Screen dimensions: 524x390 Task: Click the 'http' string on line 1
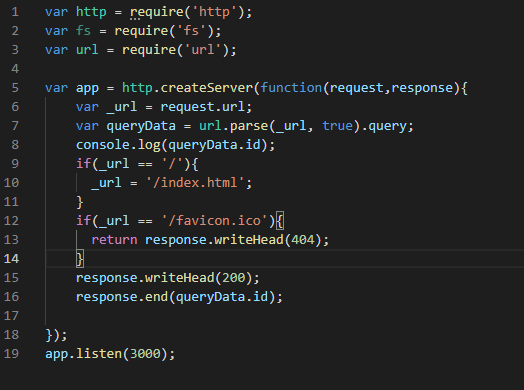pyautogui.click(x=214, y=12)
